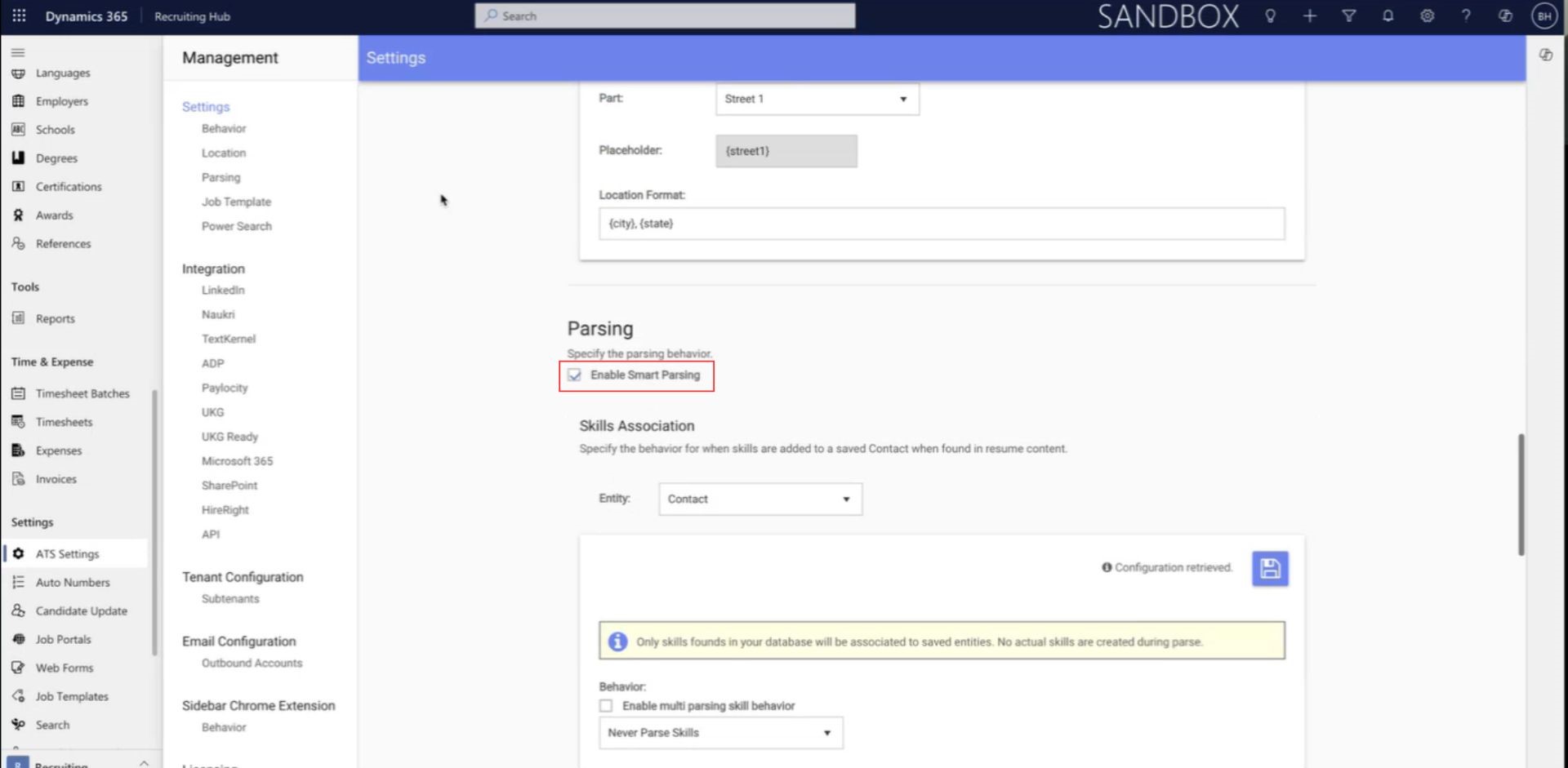Open Job Portals in sidebar
1568x768 pixels.
[x=63, y=640]
